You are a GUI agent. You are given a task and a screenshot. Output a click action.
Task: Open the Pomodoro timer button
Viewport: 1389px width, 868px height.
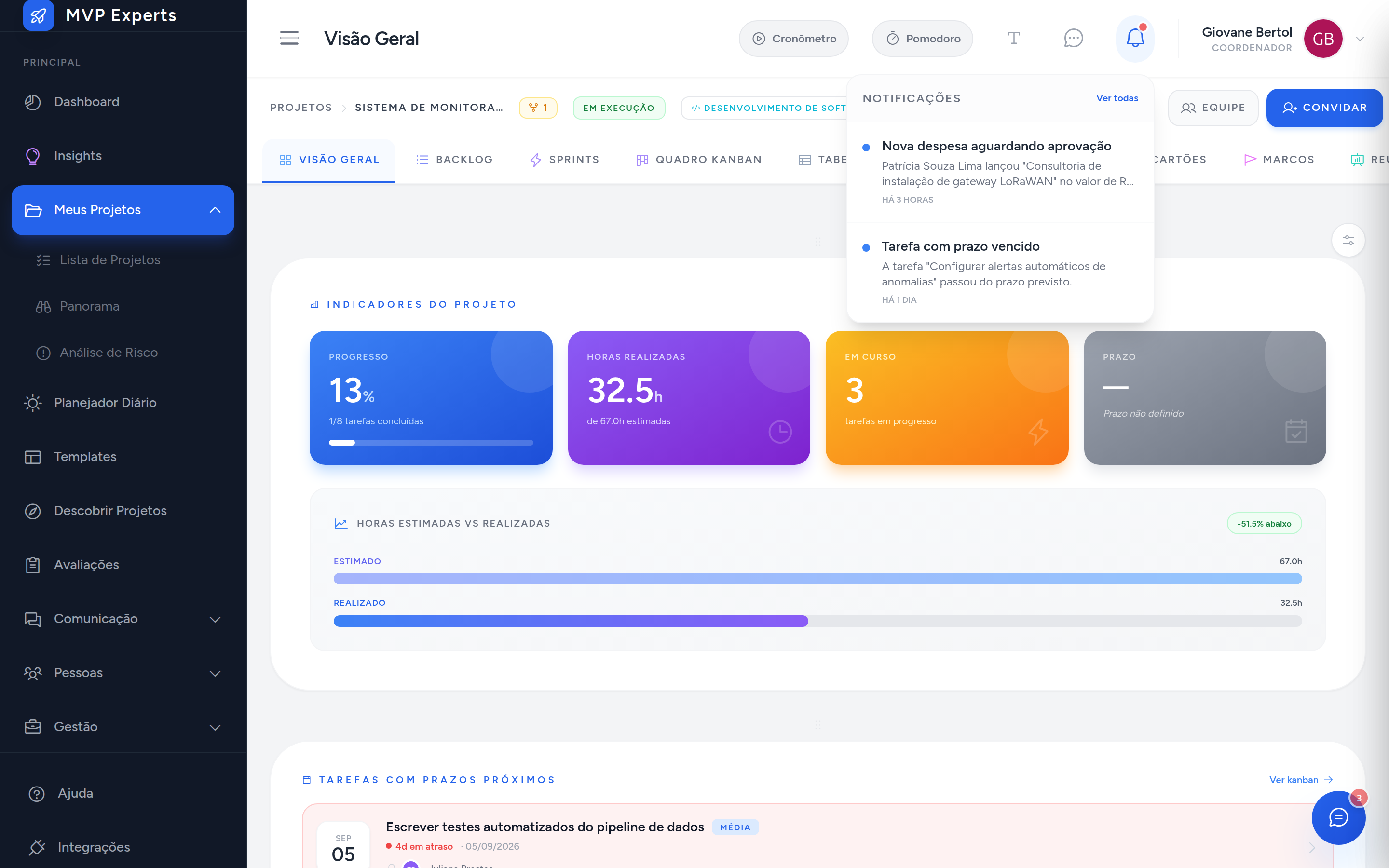pos(922,39)
